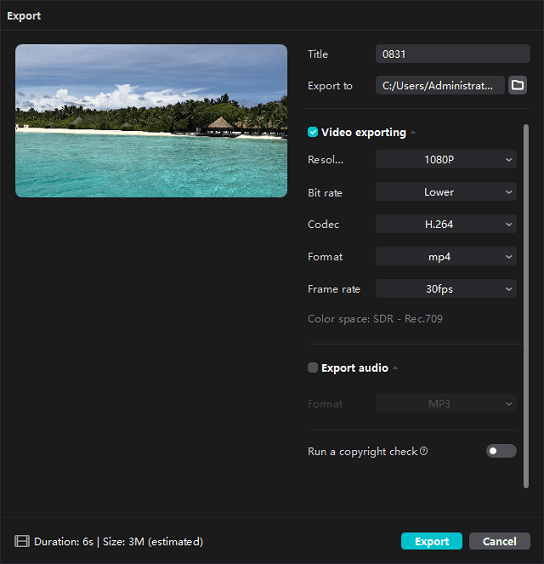
Task: Click the film strip duration icon
Action: pyautogui.click(x=22, y=541)
